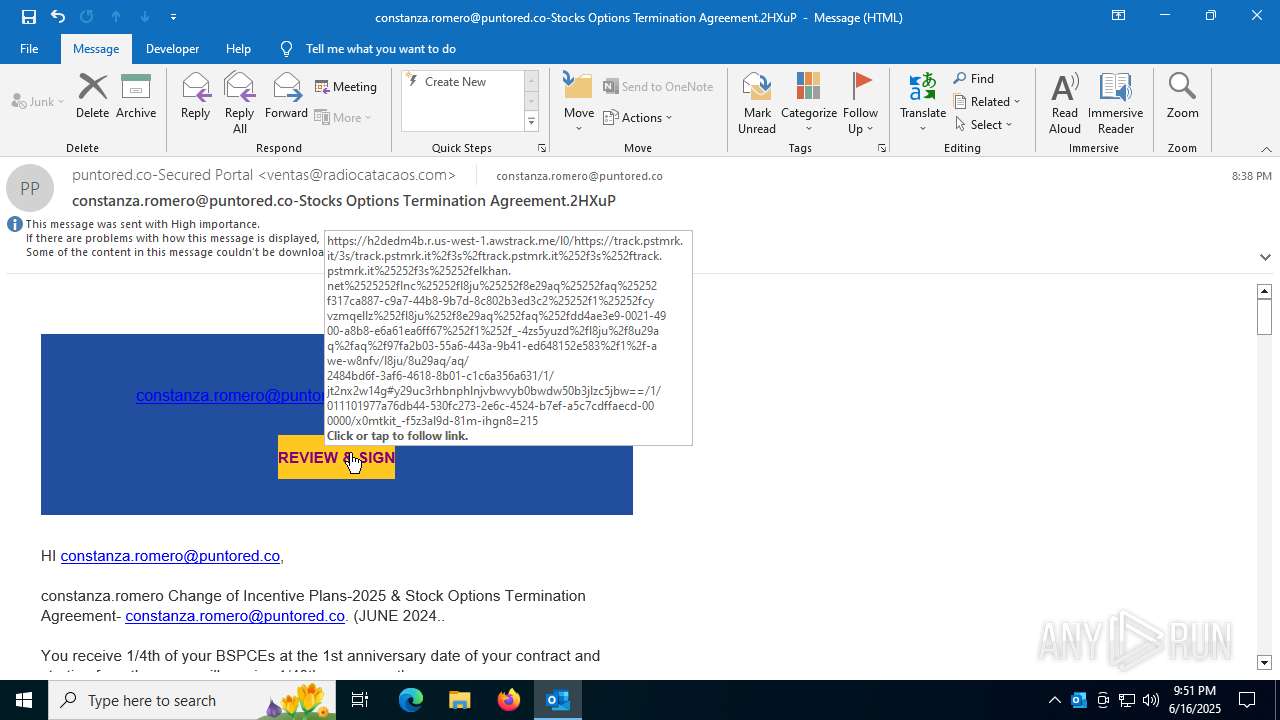
Task: Click Find in Editing group
Action: 974,79
